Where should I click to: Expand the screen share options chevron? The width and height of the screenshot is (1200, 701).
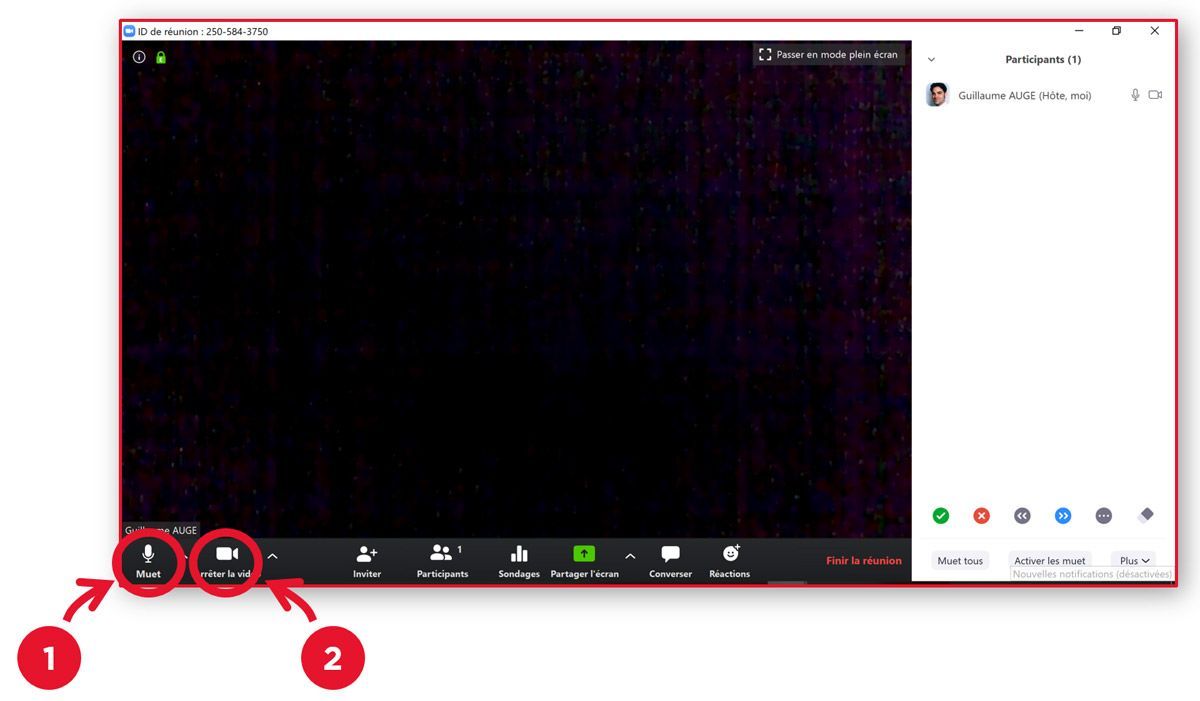coord(630,556)
